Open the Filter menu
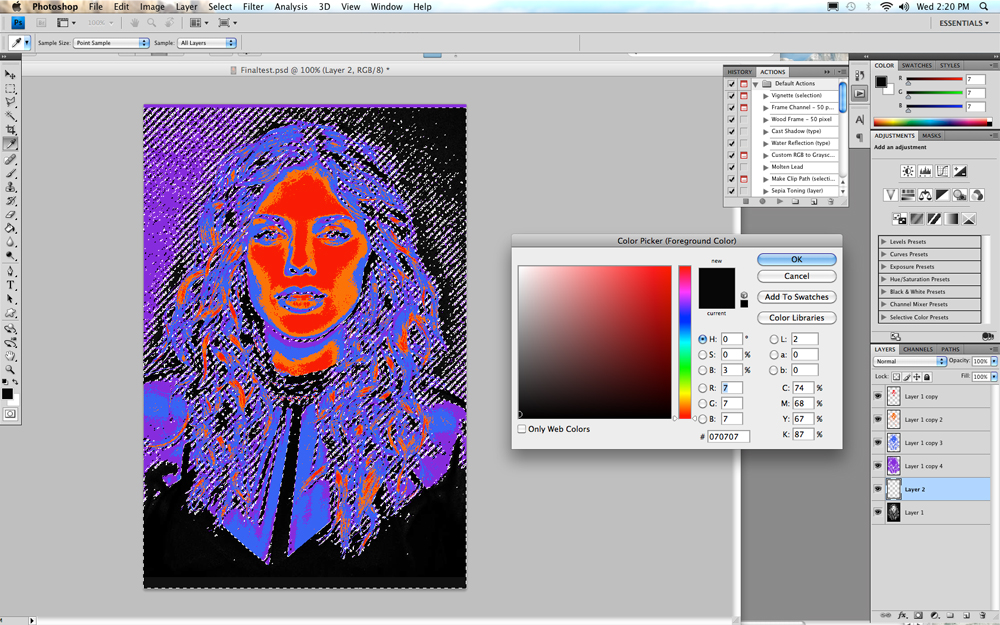This screenshot has width=1000, height=625. (x=253, y=6)
